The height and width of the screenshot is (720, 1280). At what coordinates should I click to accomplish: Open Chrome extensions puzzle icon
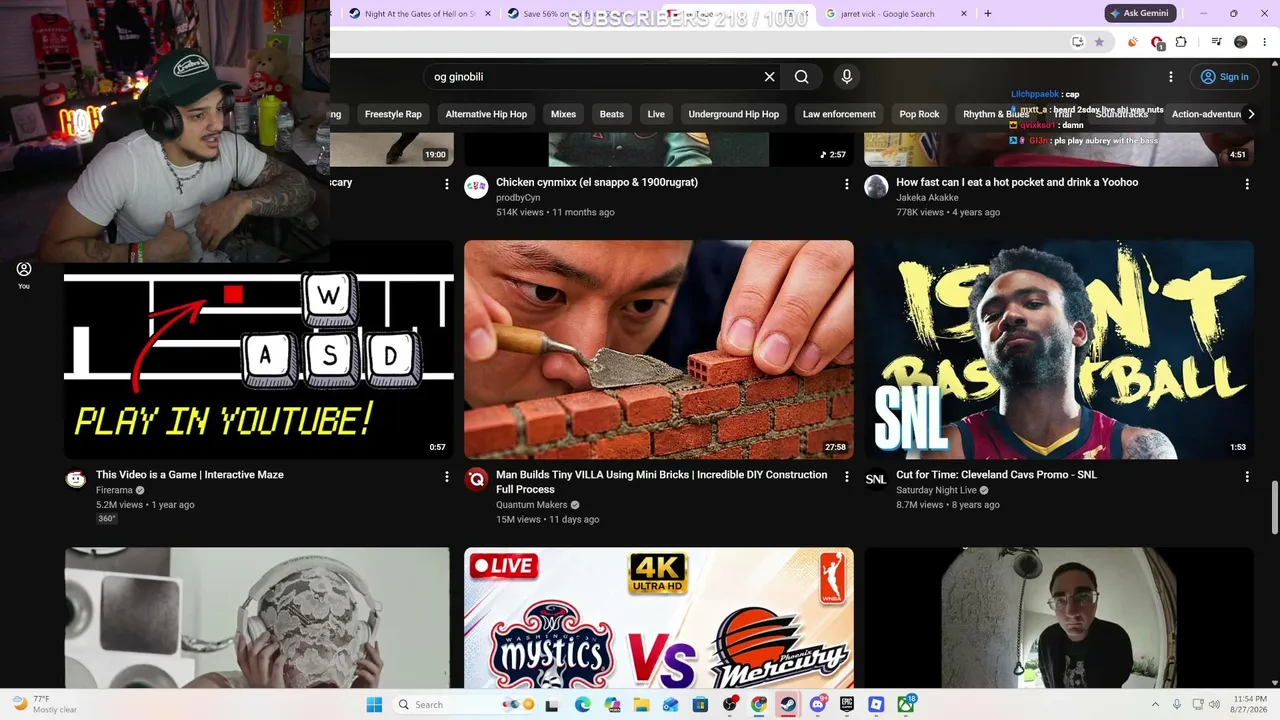1181,42
